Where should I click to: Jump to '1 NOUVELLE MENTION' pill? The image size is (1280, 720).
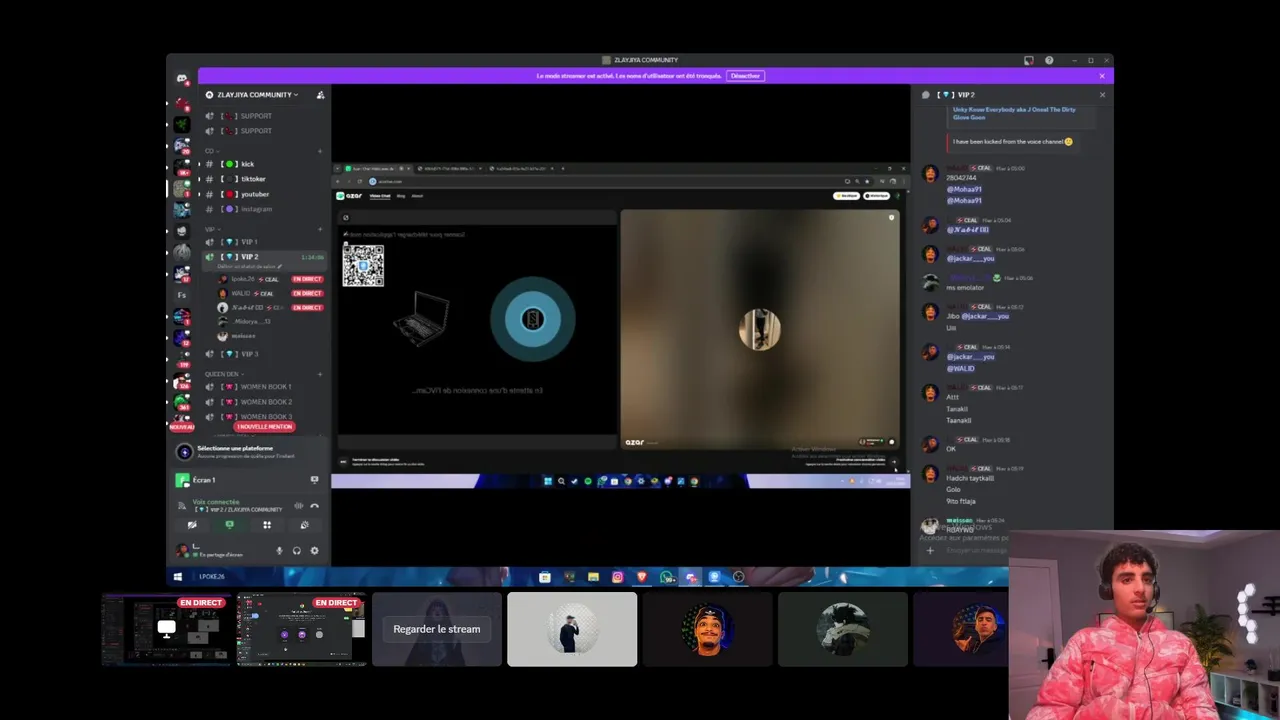(x=265, y=427)
